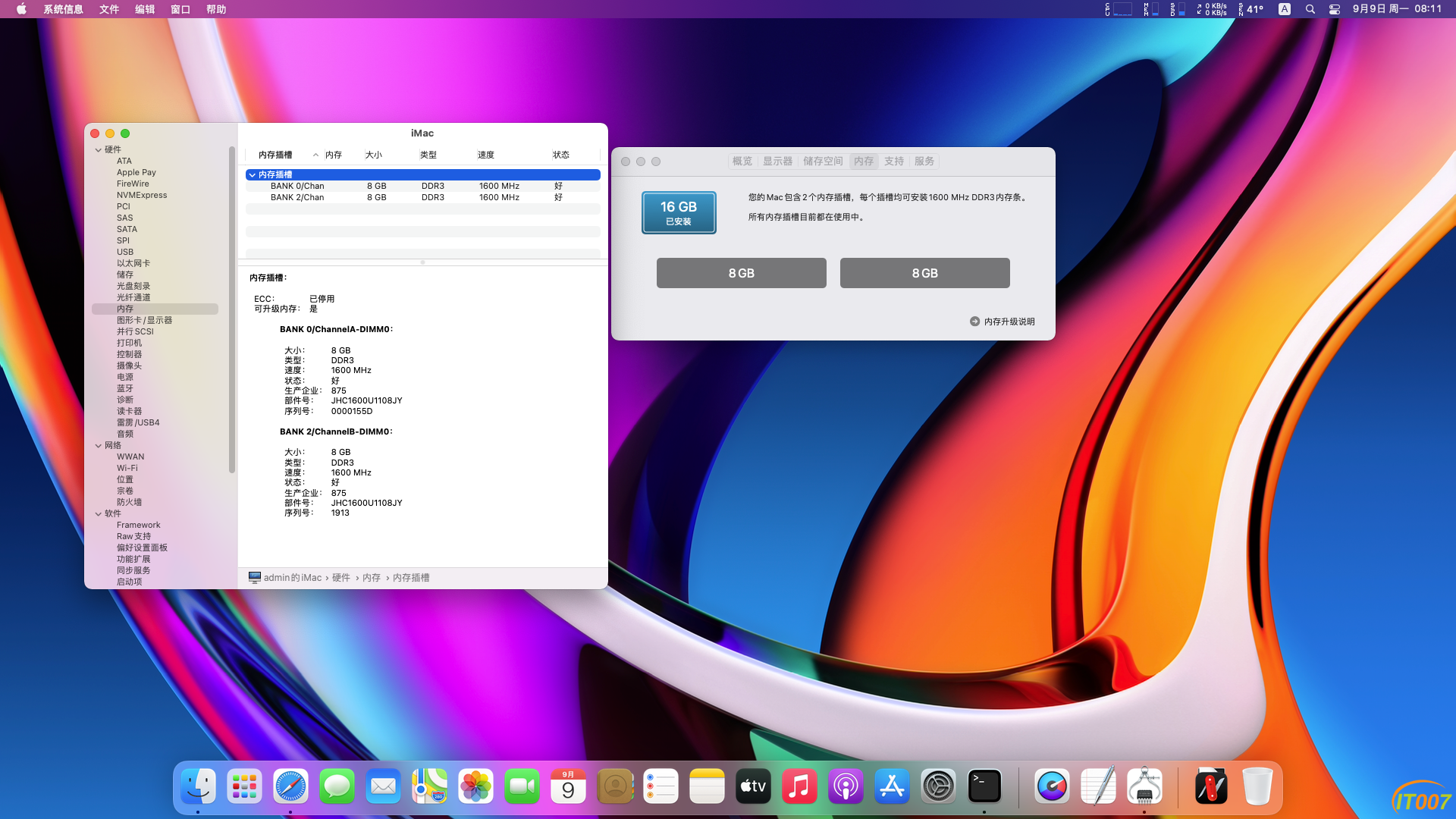Open Maps app in the Dock
This screenshot has height=819, width=1456.
(429, 786)
